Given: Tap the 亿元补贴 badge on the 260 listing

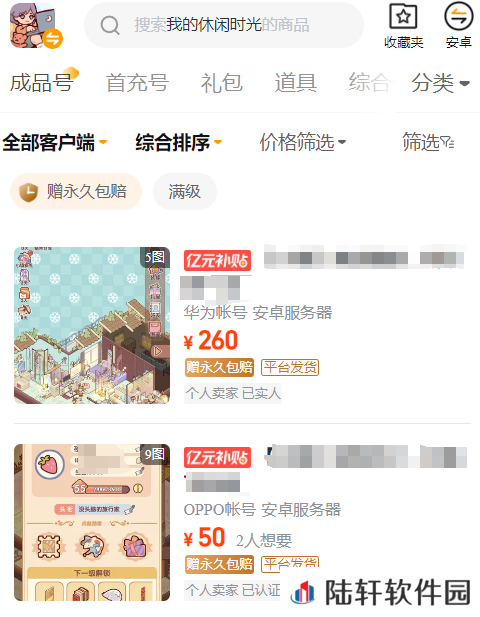Looking at the screenshot, I should click(217, 260).
